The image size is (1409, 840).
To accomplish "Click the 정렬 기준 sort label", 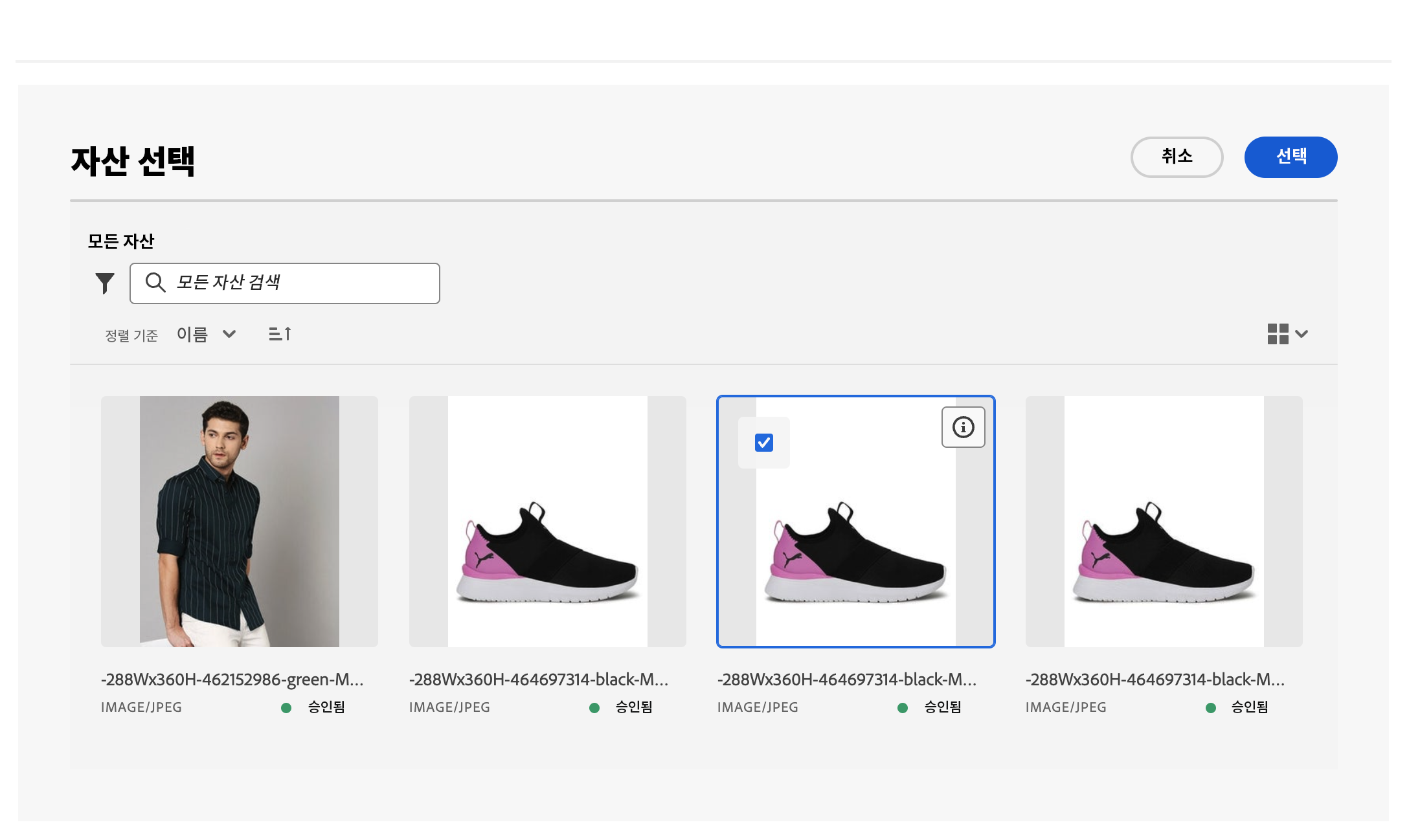I will pos(131,335).
